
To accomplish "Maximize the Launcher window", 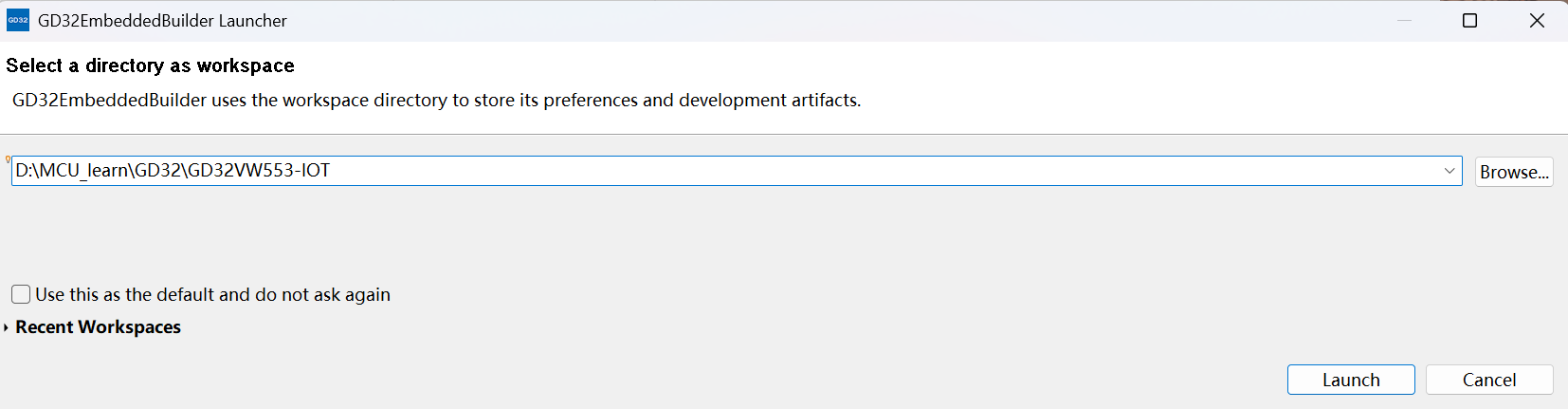I will (x=1469, y=20).
